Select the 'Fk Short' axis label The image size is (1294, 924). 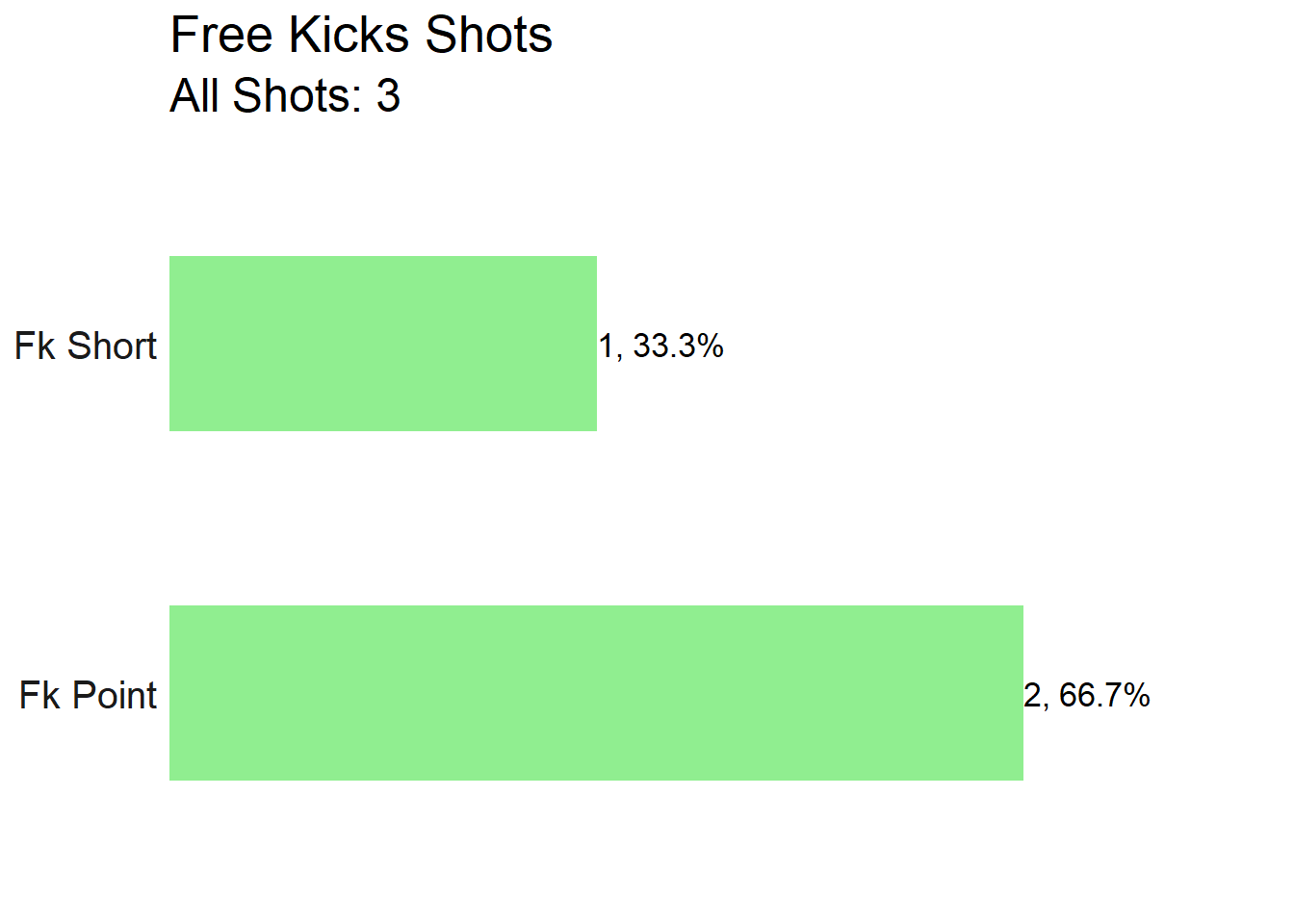click(86, 346)
